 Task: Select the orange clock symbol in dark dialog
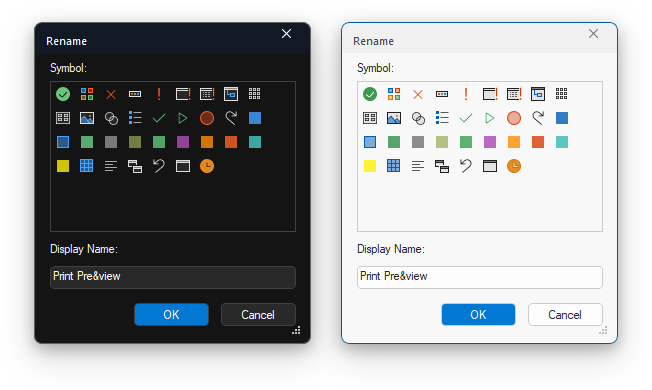(x=207, y=166)
